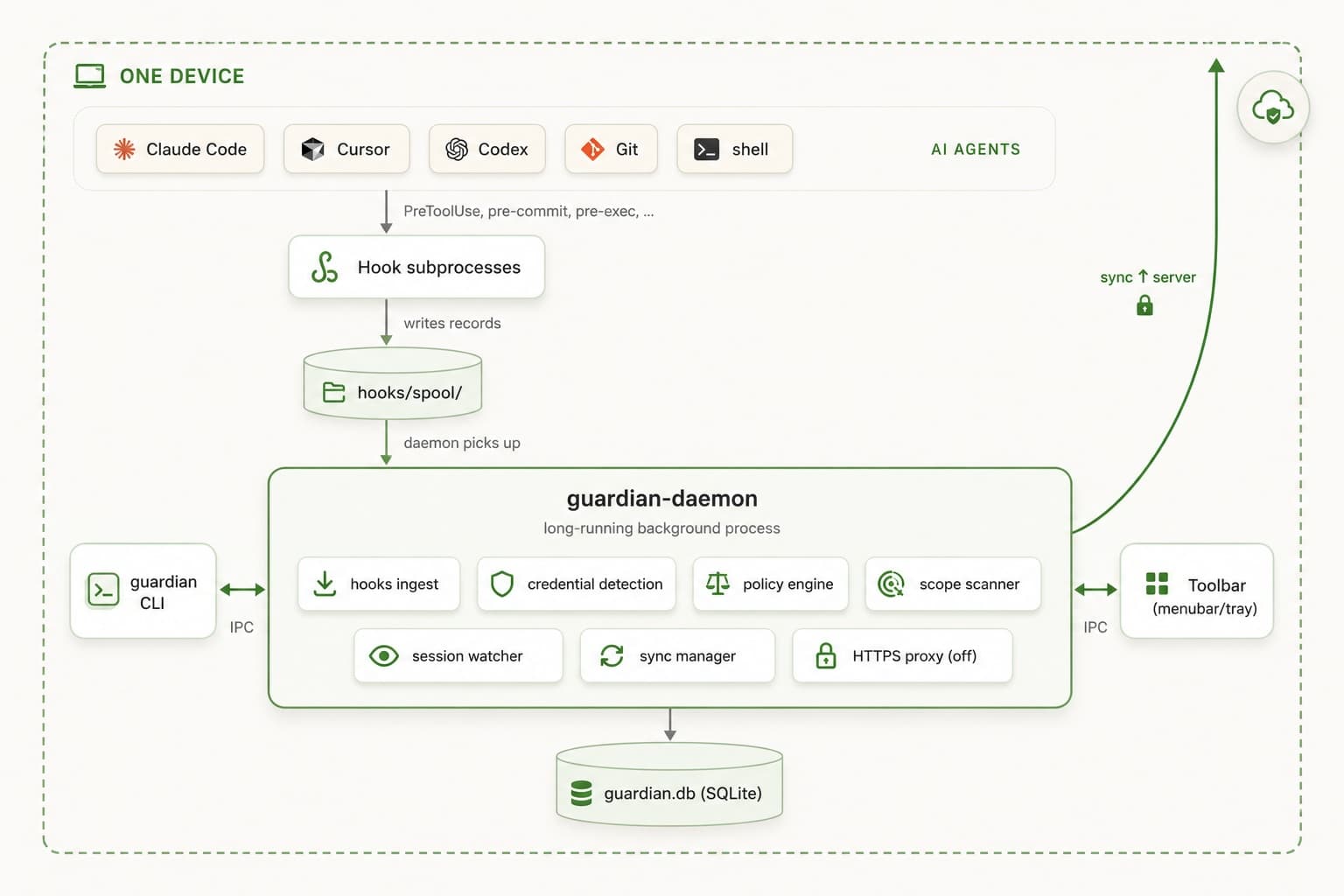This screenshot has width=1344, height=896.
Task: Click the folder icon in hooks/spool/
Action: tap(333, 392)
